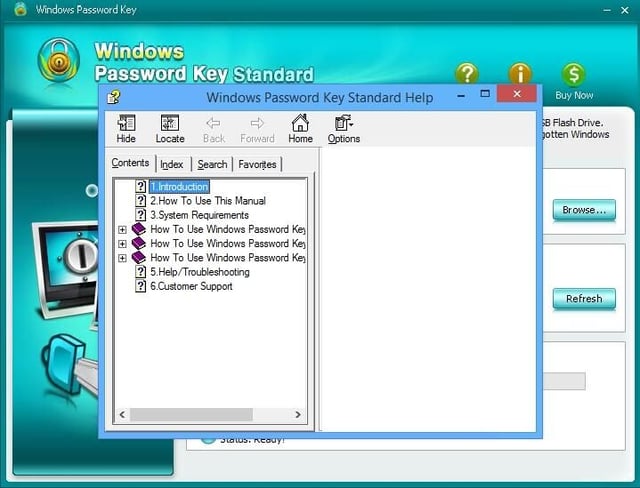This screenshot has height=488, width=640.
Task: Click the yellow question-mark Help icon
Action: 467,74
